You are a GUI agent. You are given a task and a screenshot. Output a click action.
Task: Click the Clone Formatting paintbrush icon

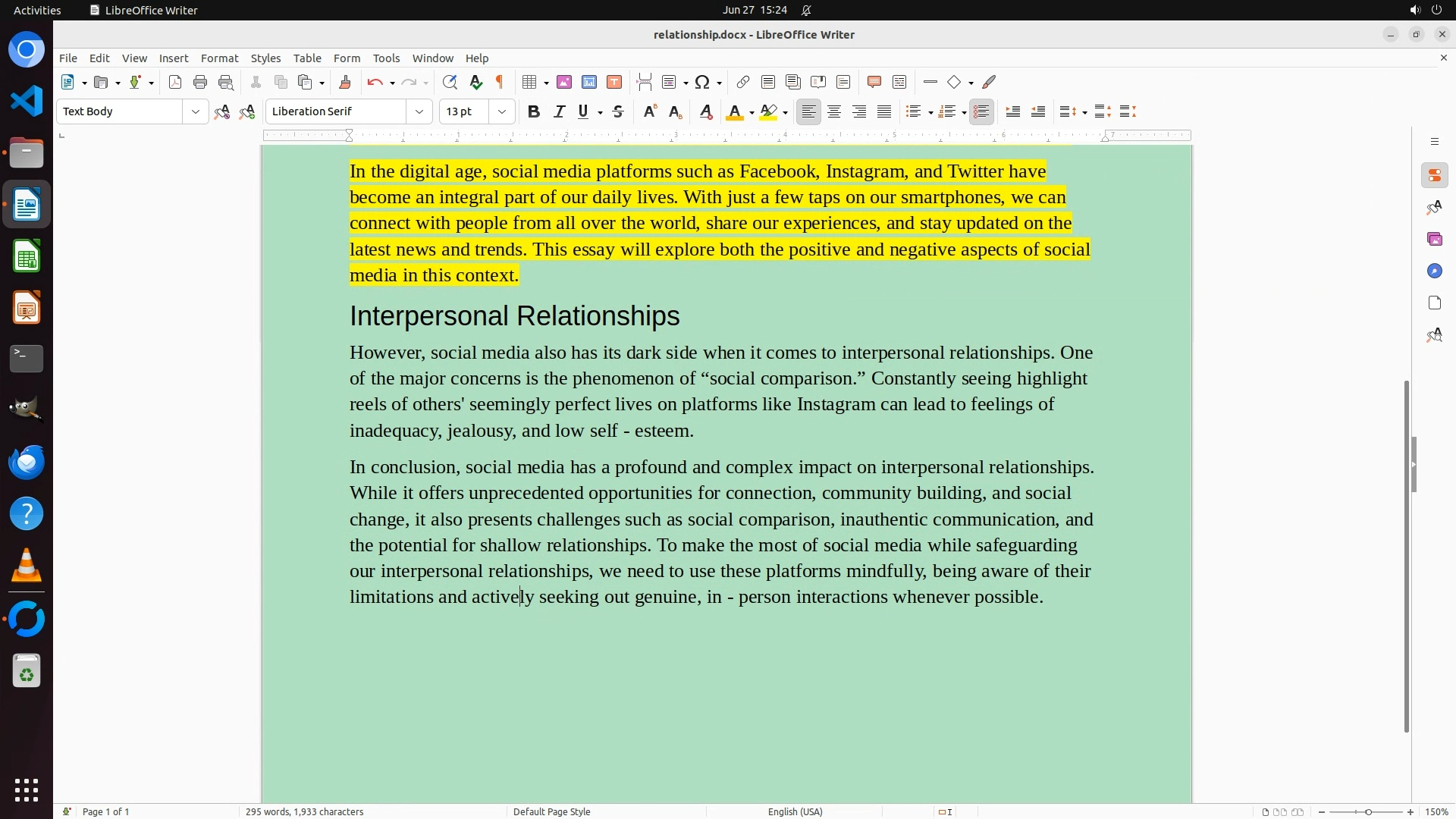[345, 82]
